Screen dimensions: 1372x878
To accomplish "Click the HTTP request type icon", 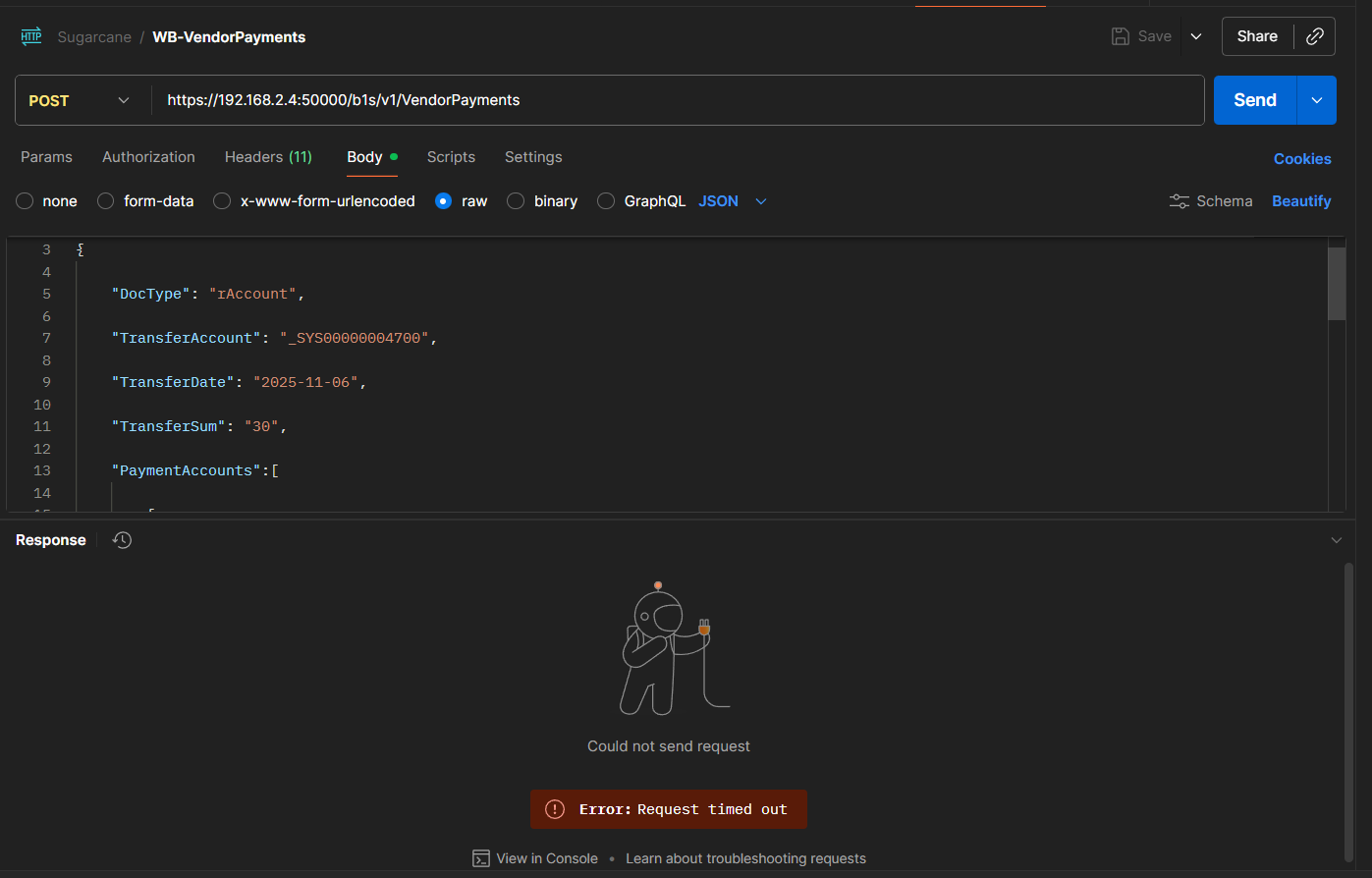I will [31, 37].
